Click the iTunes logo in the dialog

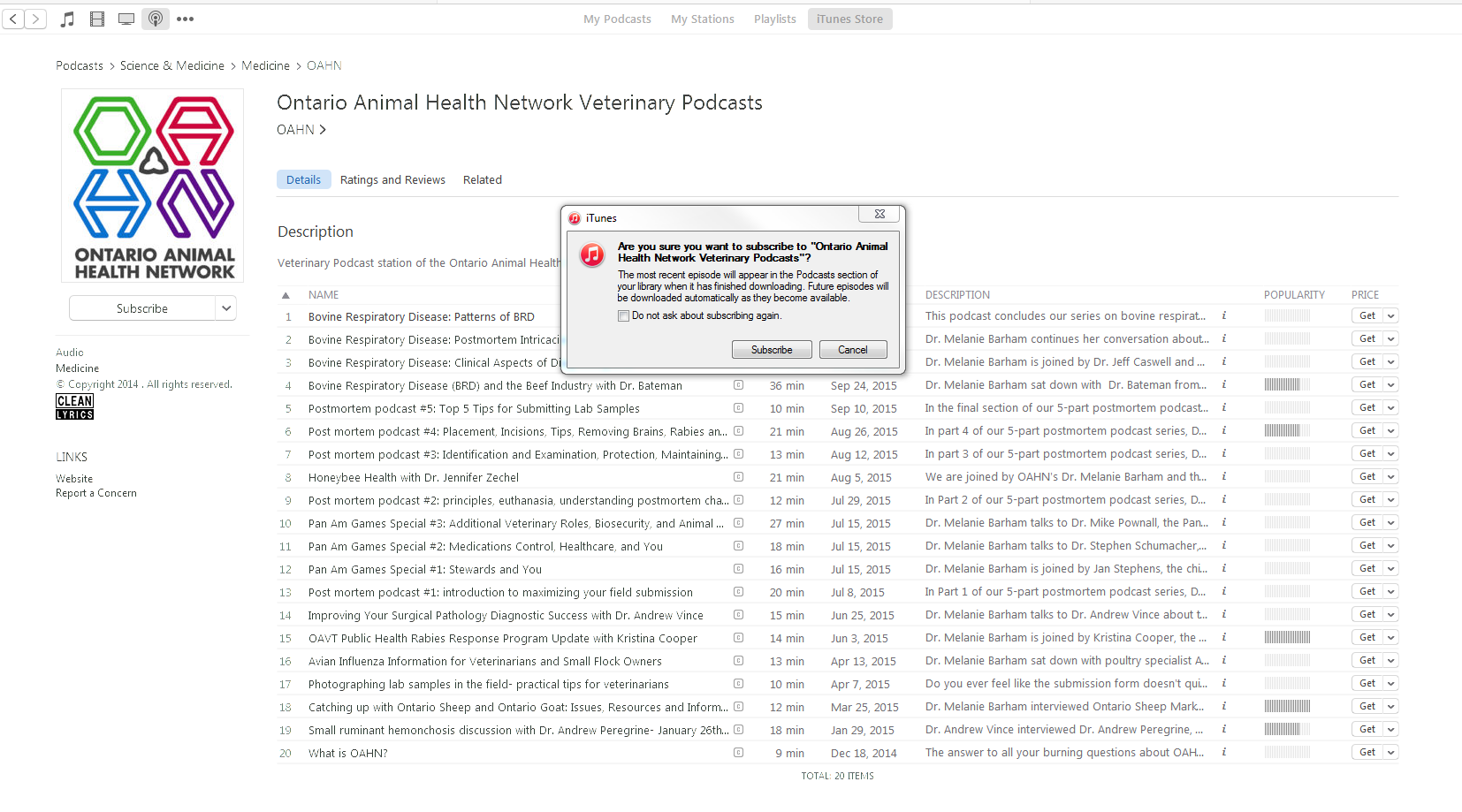pos(591,255)
